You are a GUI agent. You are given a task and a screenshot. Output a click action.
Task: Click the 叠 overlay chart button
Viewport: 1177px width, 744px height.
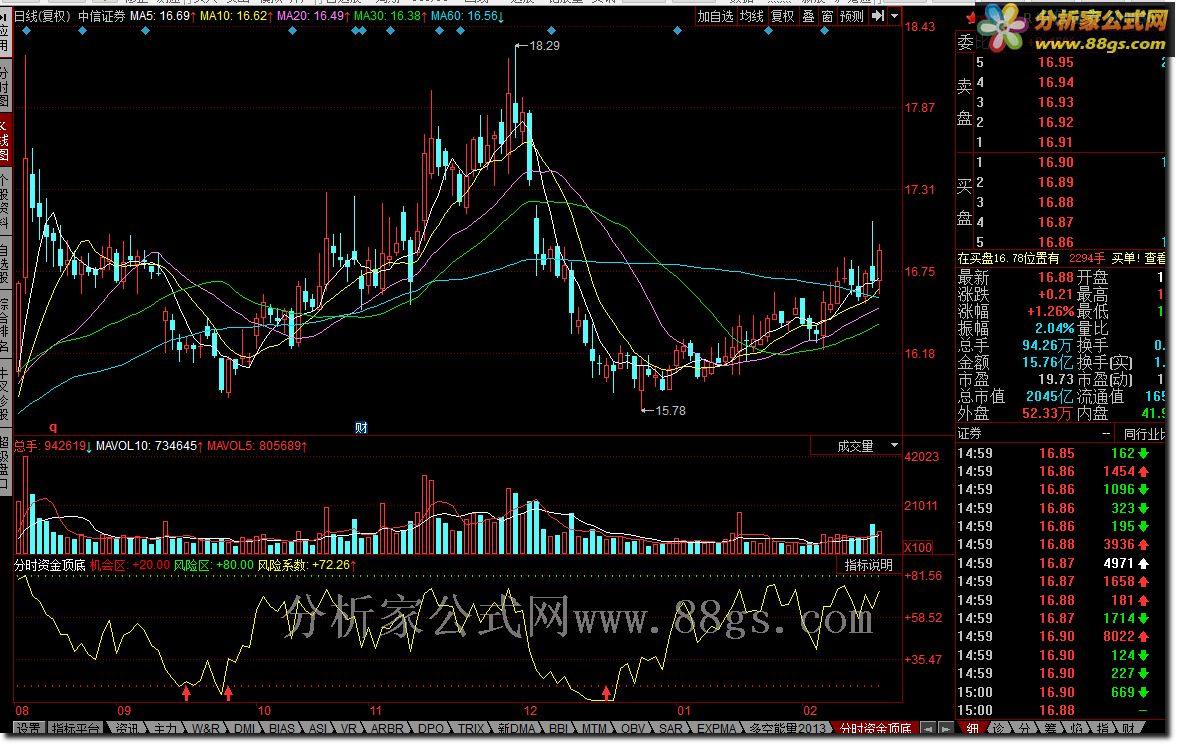[808, 16]
